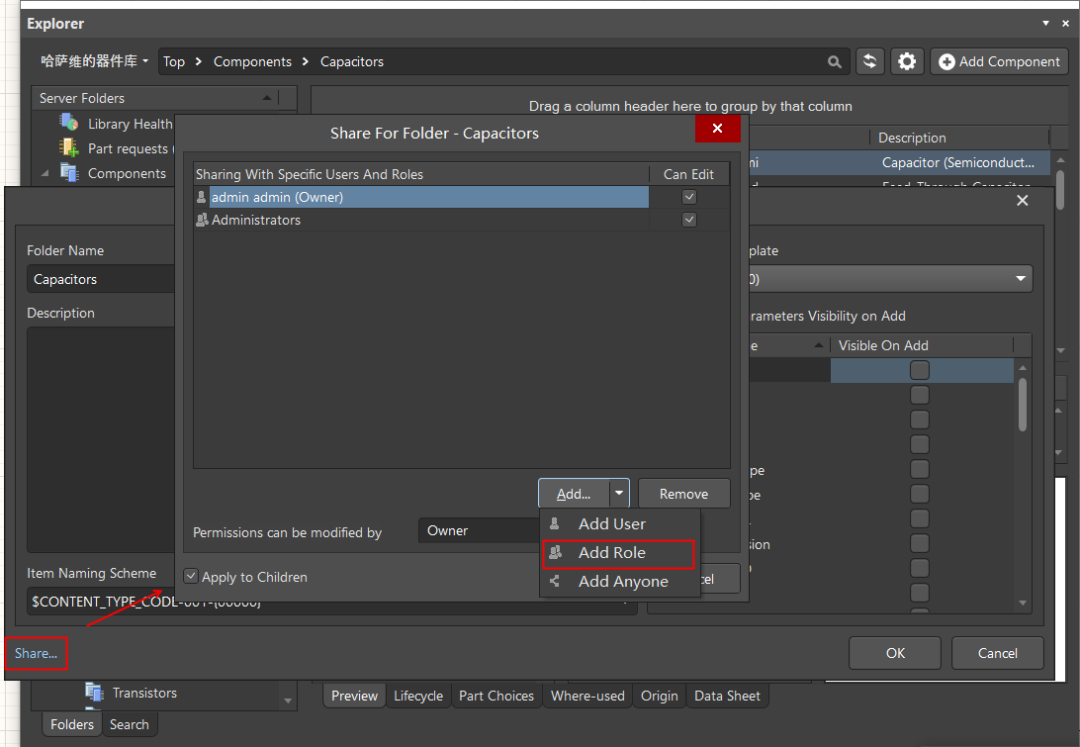Switch to Search tab at bottom

pyautogui.click(x=129, y=724)
